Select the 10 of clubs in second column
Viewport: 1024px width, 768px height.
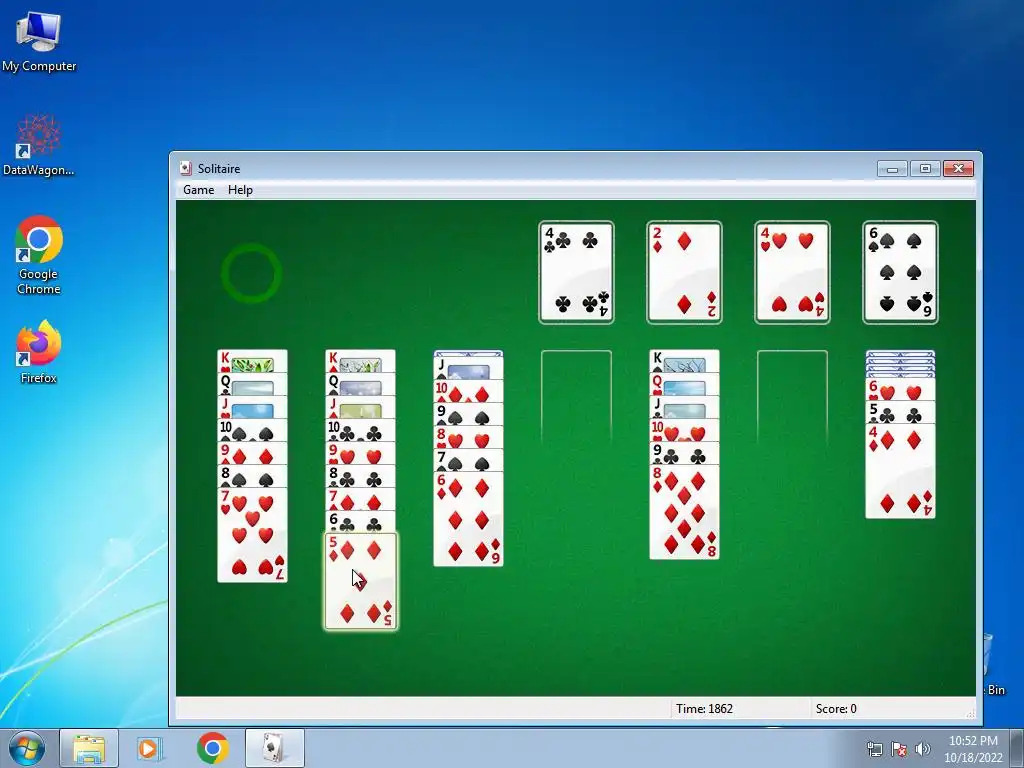[360, 430]
